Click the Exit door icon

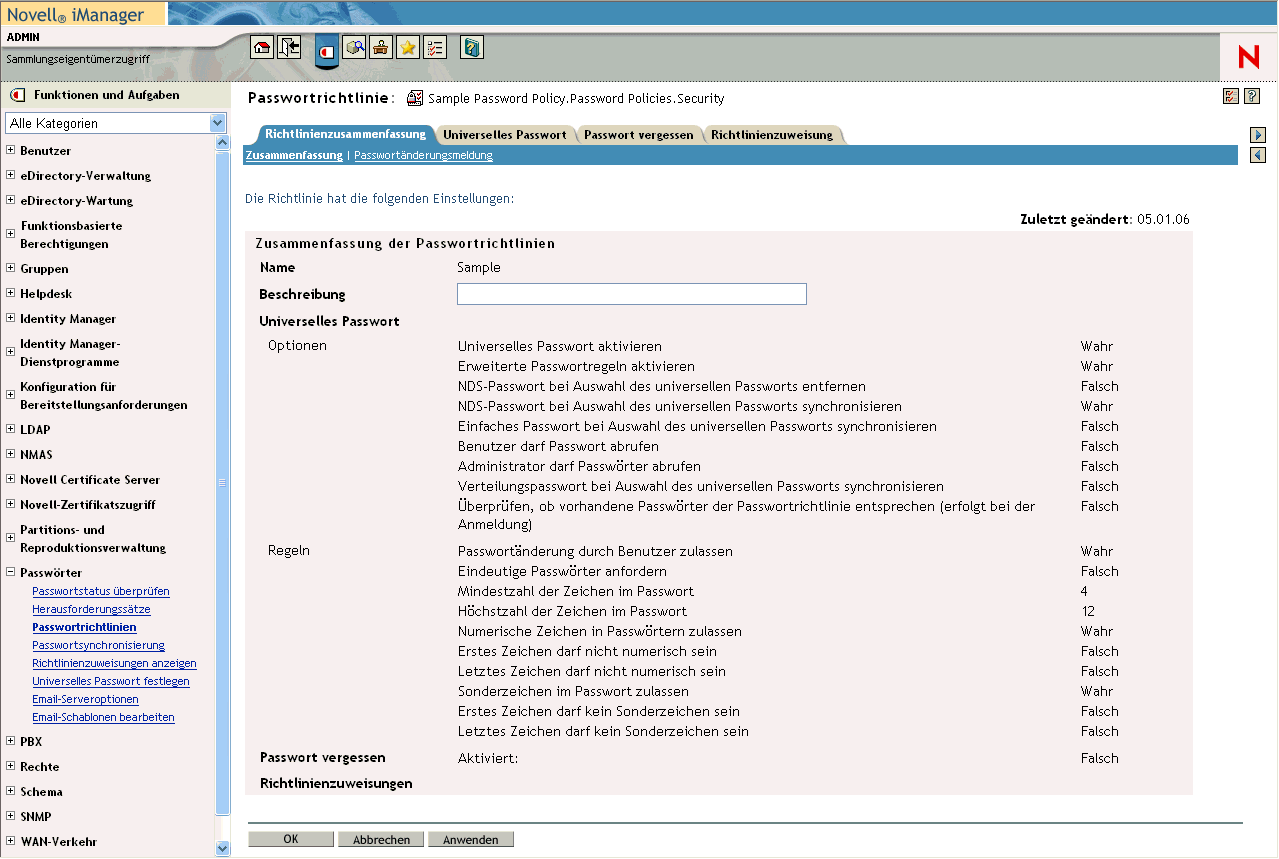(x=289, y=47)
